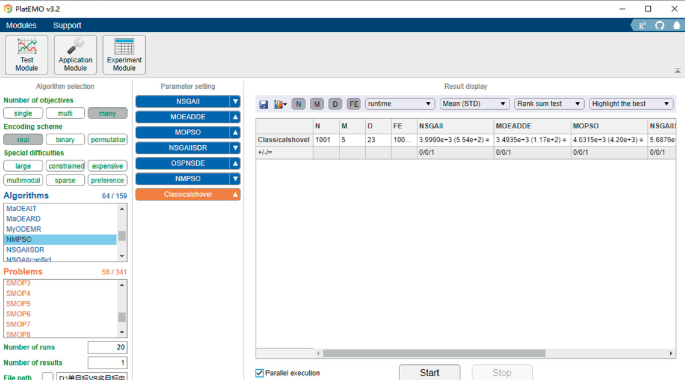Viewport: 685px width, 380px height.
Task: Open the runtime metric dropdown
Action: coord(399,104)
